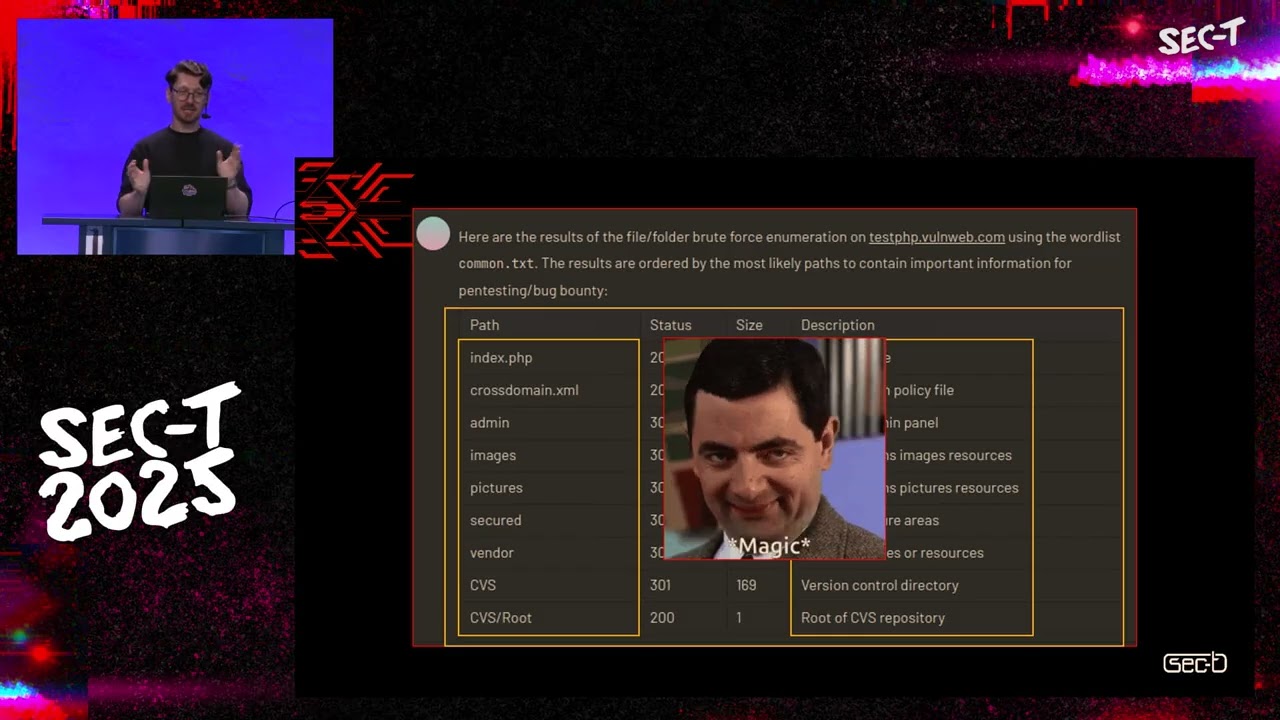Open the testphp.vulnweb.com link
This screenshot has height=720, width=1280.
click(x=937, y=237)
